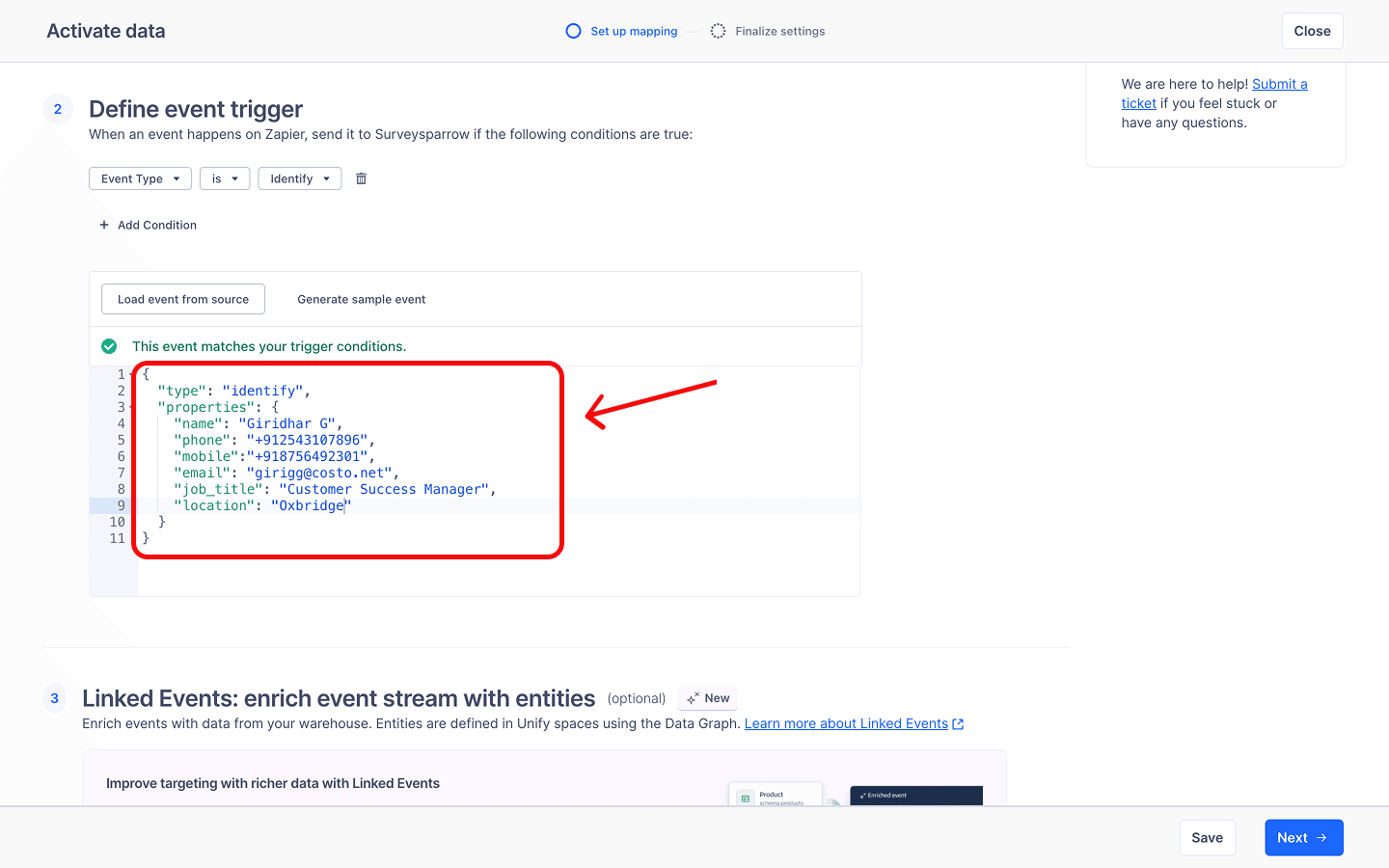Click the external link icon after Linked Events link
This screenshot has height=868, width=1389.
[x=958, y=724]
